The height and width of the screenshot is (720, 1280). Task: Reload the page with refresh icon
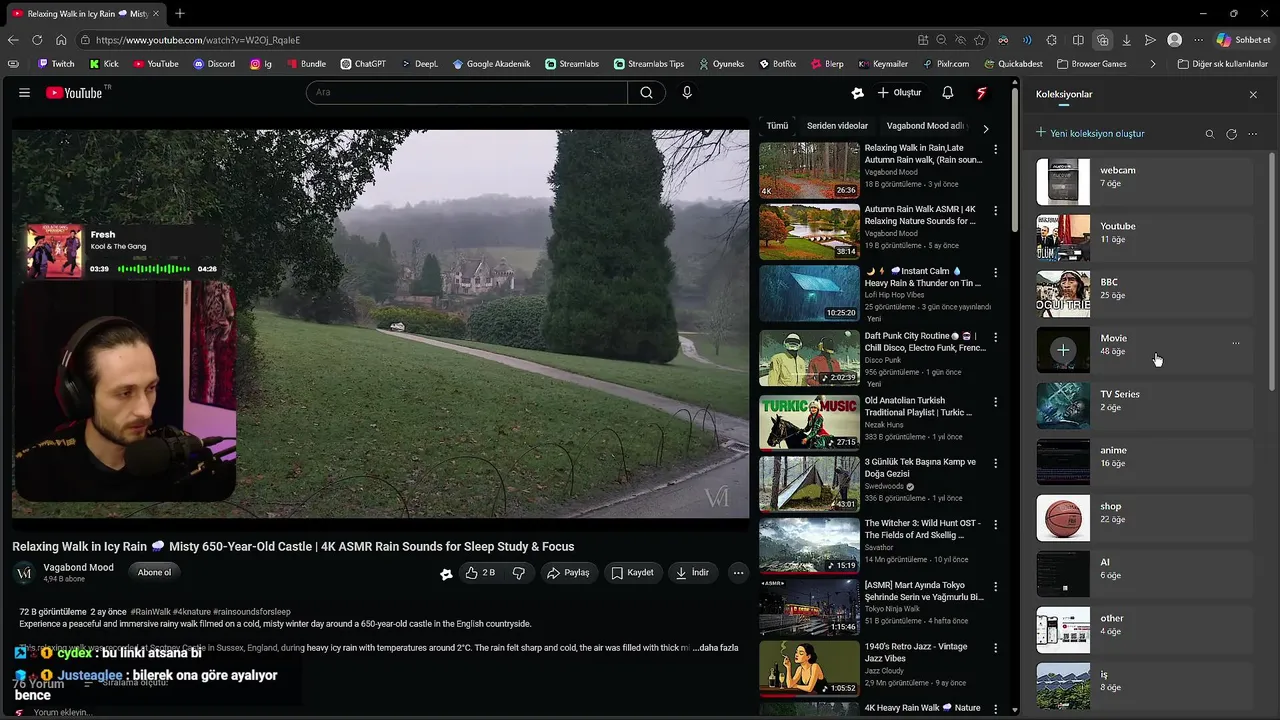(x=37, y=40)
